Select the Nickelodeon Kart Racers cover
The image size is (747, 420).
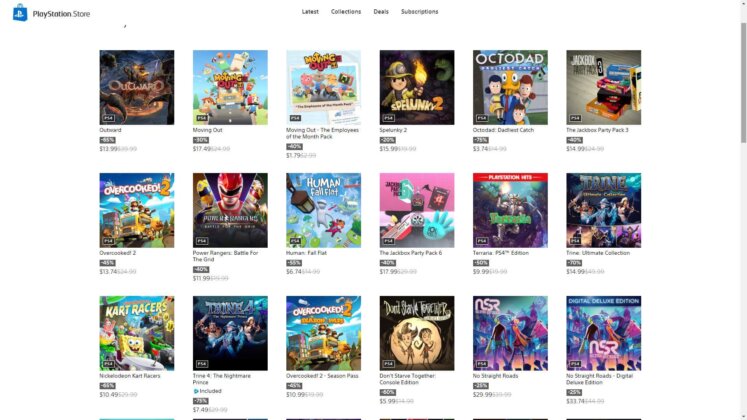(x=137, y=333)
